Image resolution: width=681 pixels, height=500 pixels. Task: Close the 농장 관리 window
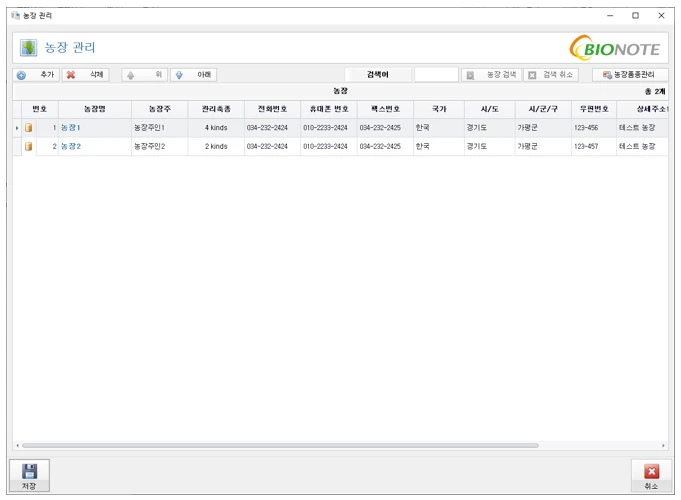[661, 16]
